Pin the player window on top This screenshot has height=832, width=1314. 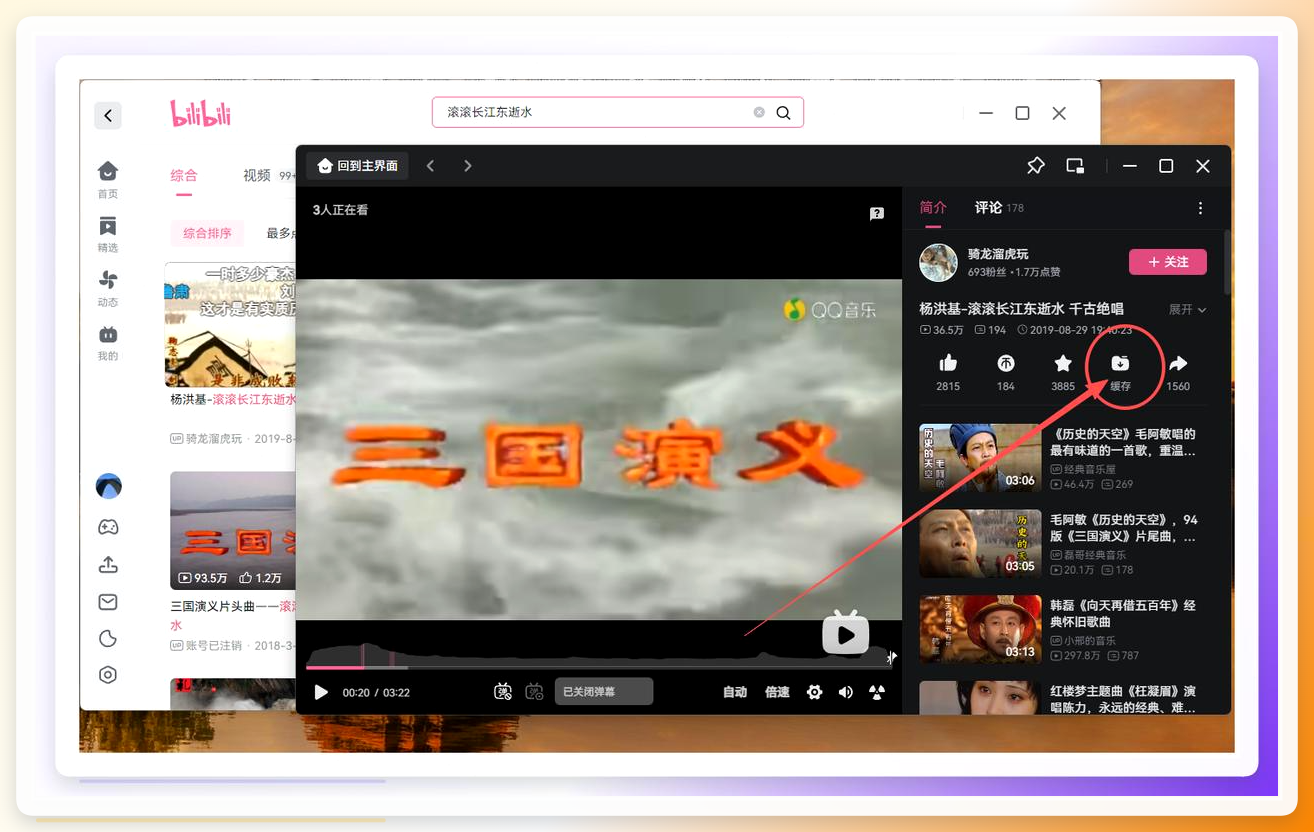[1036, 166]
